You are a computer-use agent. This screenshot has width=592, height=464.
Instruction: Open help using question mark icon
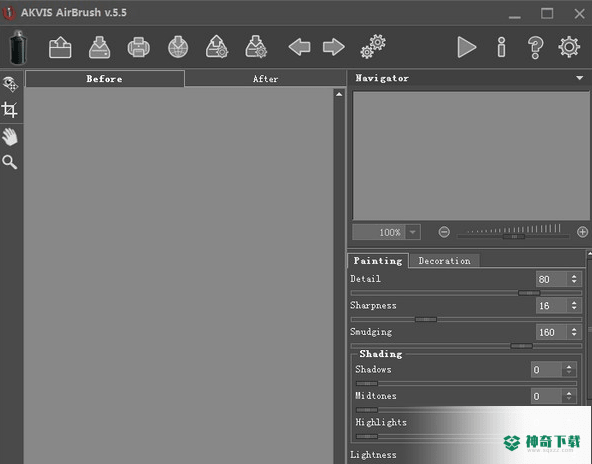coord(535,48)
